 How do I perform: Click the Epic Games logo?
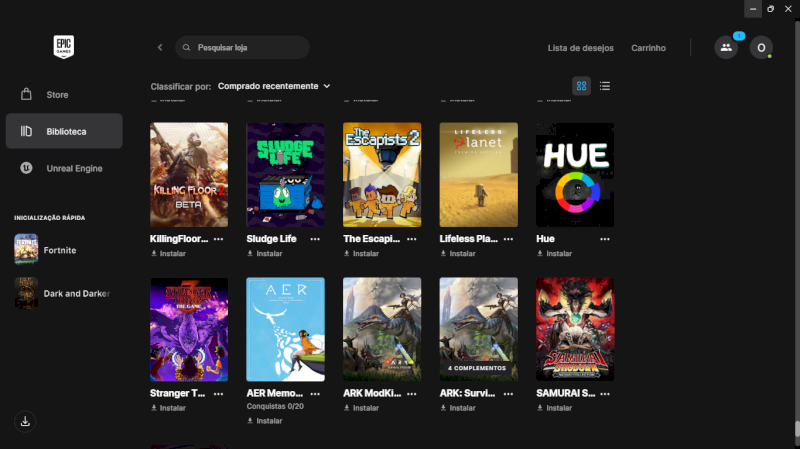[64, 47]
